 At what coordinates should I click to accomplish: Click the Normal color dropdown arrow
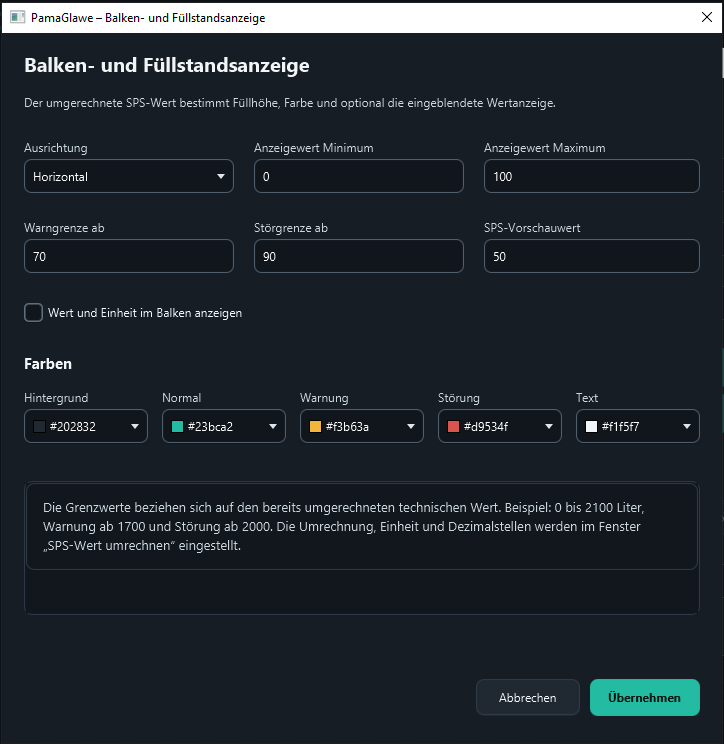click(273, 427)
